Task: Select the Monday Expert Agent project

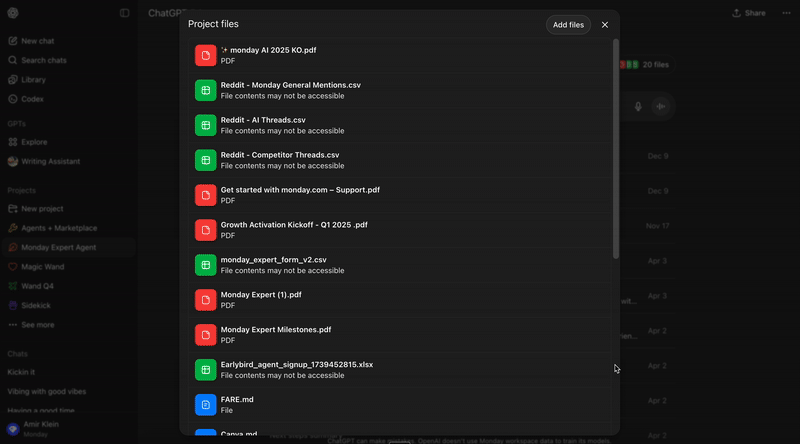Action: pos(68,248)
